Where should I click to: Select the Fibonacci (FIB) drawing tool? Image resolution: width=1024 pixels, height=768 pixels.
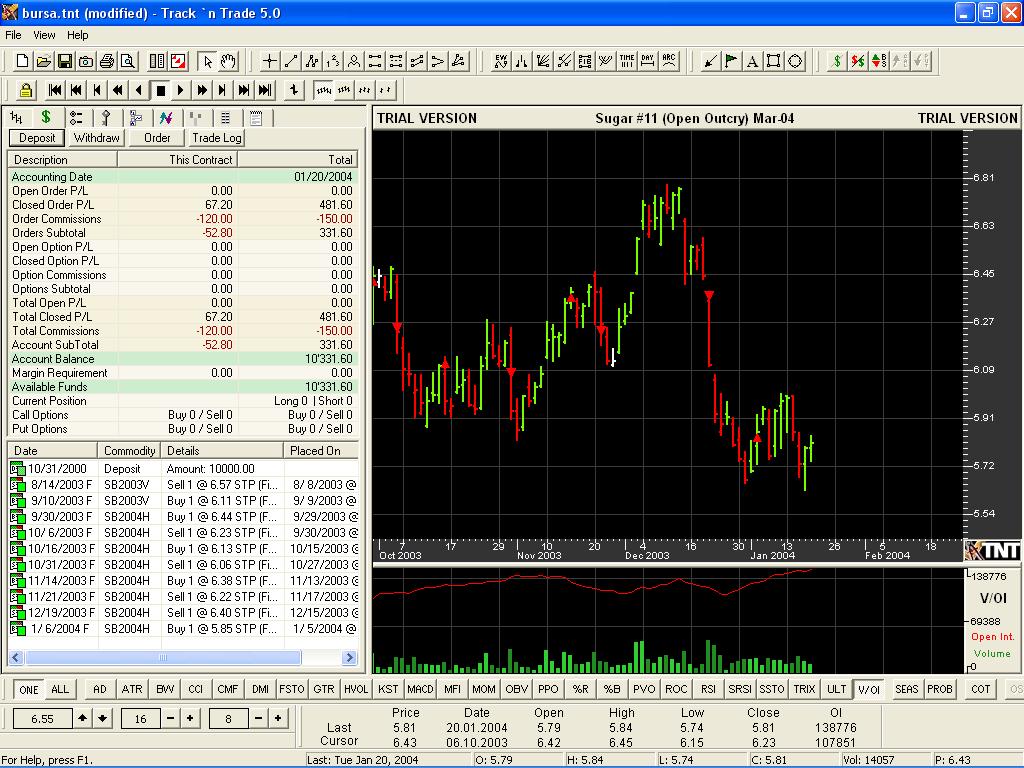[585, 61]
